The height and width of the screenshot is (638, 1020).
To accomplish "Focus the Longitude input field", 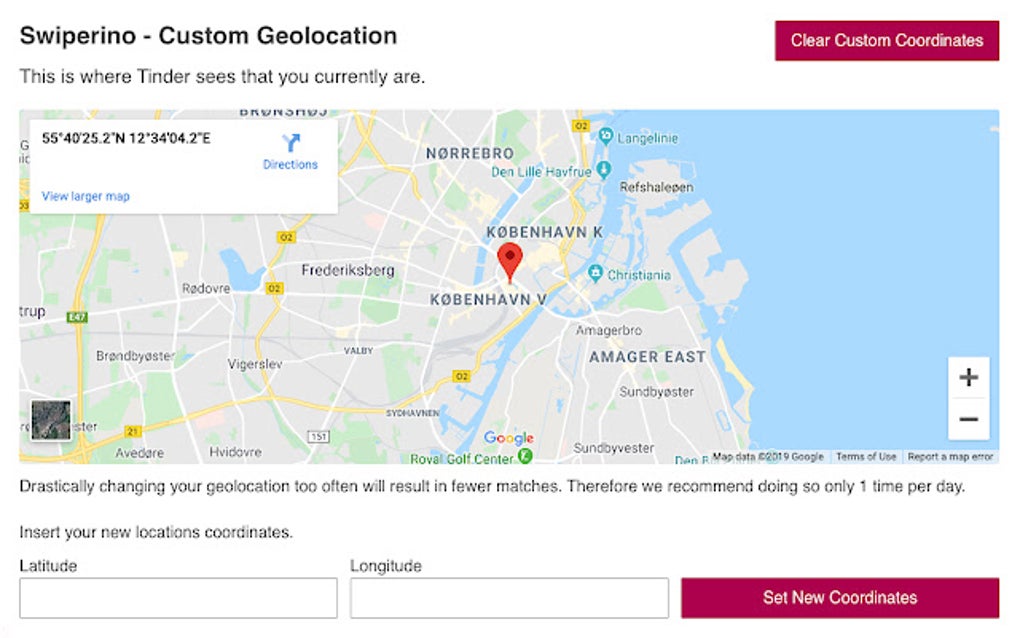I will [x=509, y=598].
